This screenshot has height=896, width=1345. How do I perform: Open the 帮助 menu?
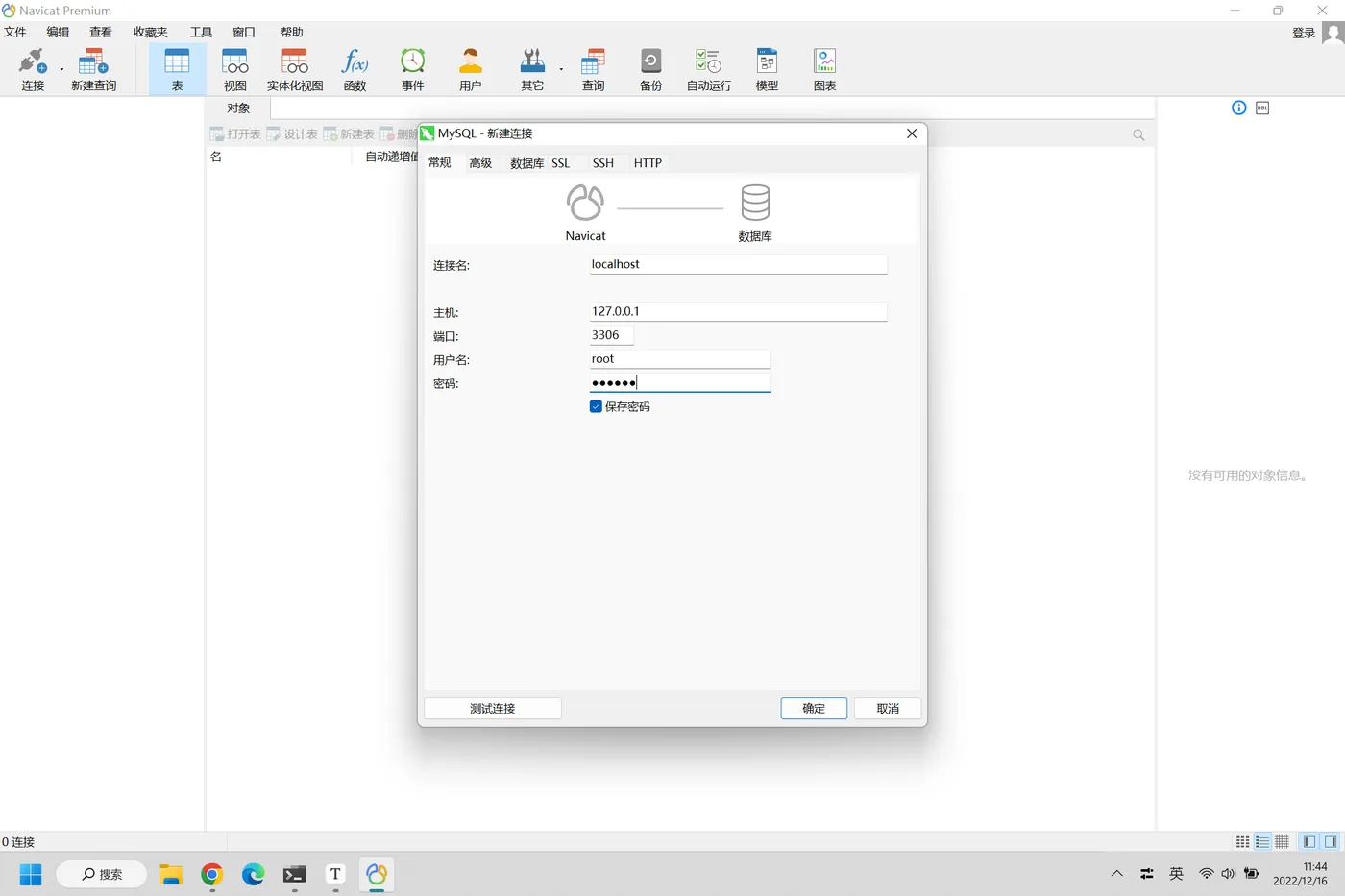point(292,33)
